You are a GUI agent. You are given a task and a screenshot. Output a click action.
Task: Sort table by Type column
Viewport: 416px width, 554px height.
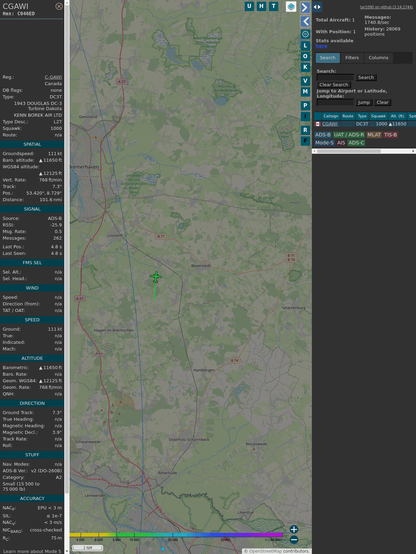point(362,116)
